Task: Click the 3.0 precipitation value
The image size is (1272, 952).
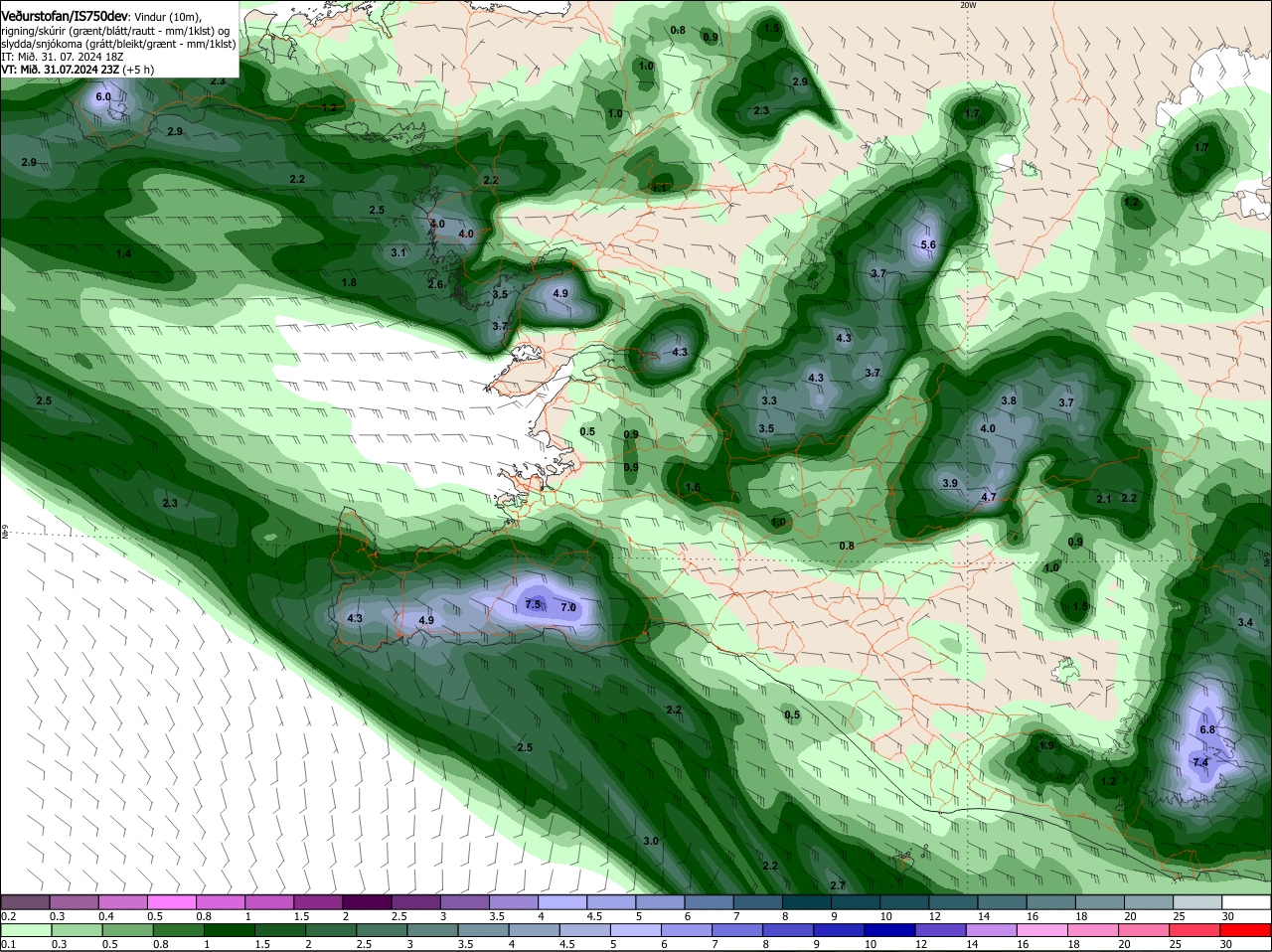Action: click(651, 841)
